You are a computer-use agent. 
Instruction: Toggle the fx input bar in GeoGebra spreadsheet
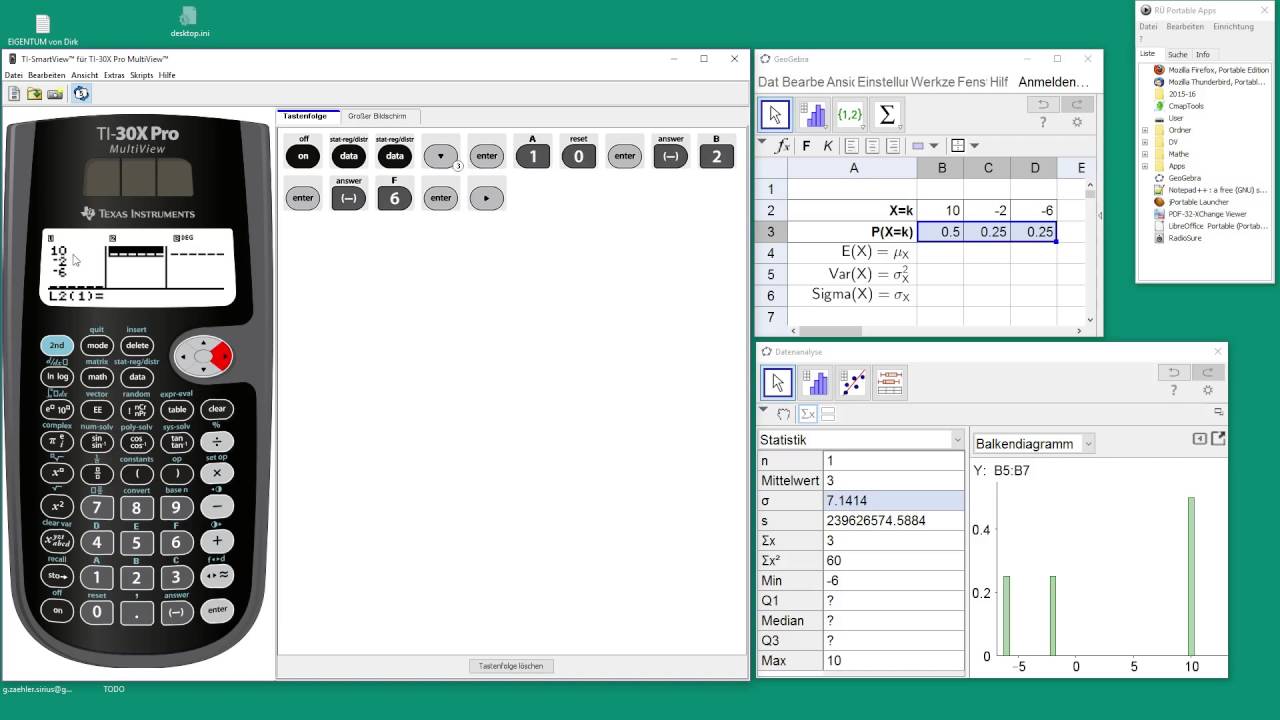783,146
